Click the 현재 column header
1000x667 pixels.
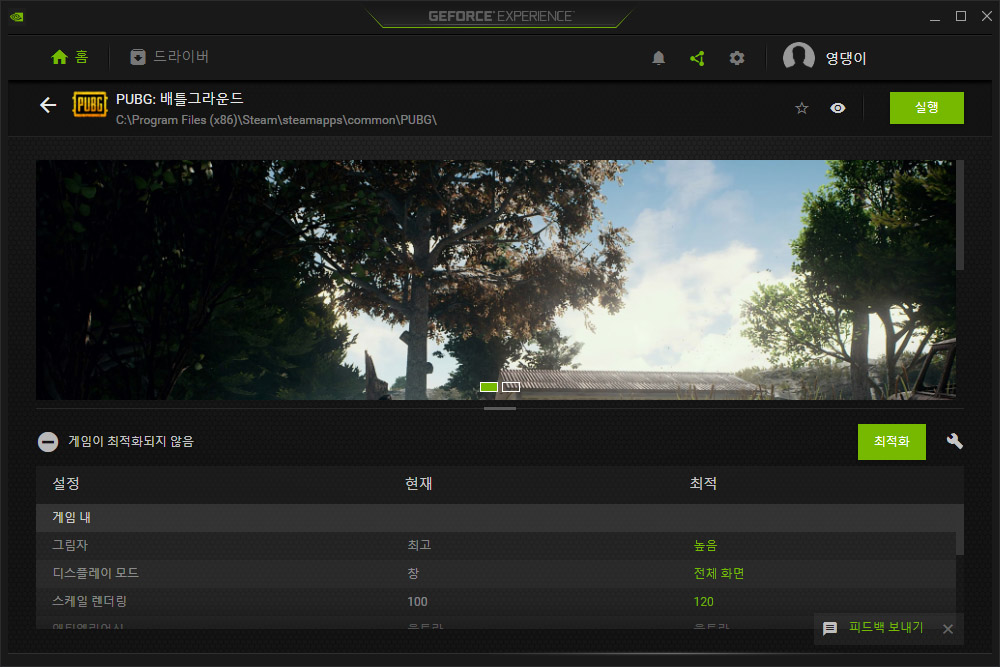[418, 483]
